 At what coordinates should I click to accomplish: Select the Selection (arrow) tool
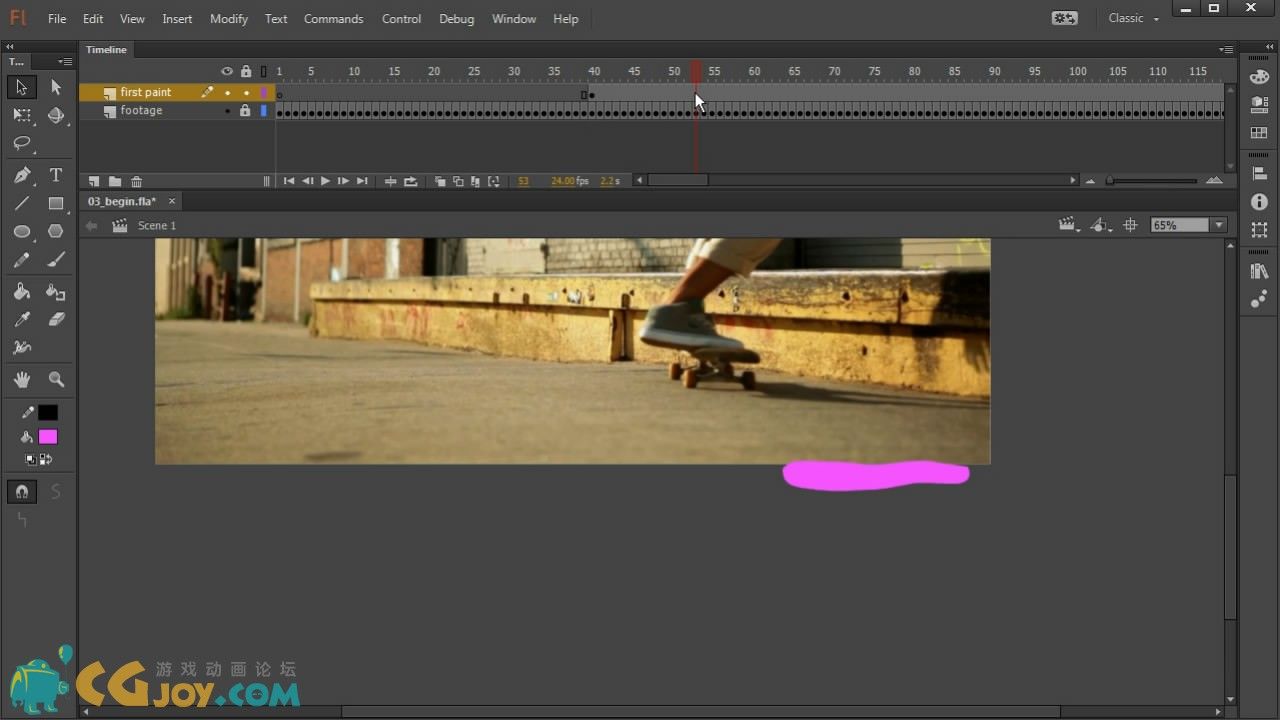click(21, 87)
